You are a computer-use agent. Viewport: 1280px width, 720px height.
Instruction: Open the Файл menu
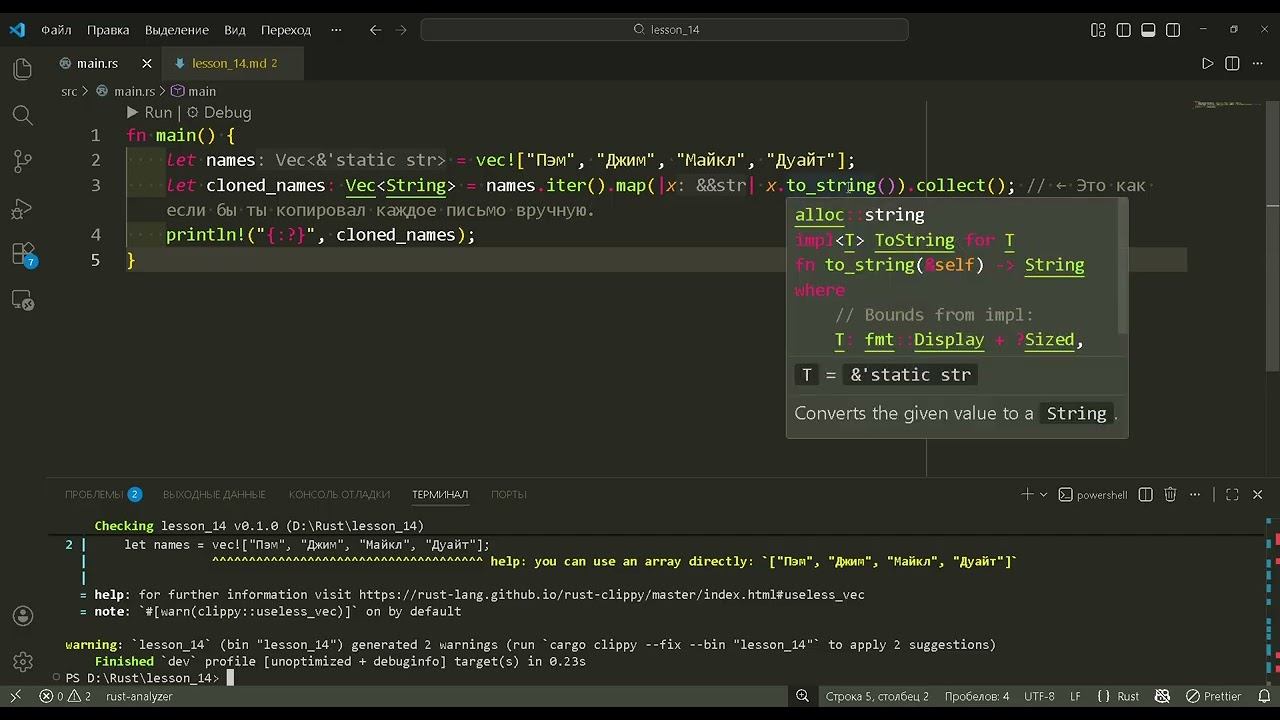click(56, 30)
